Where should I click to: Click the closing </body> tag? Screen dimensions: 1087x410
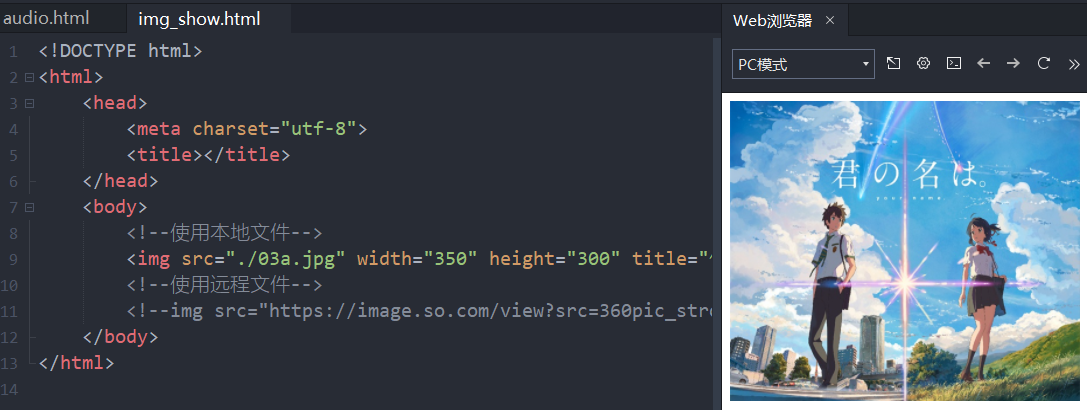click(x=121, y=336)
